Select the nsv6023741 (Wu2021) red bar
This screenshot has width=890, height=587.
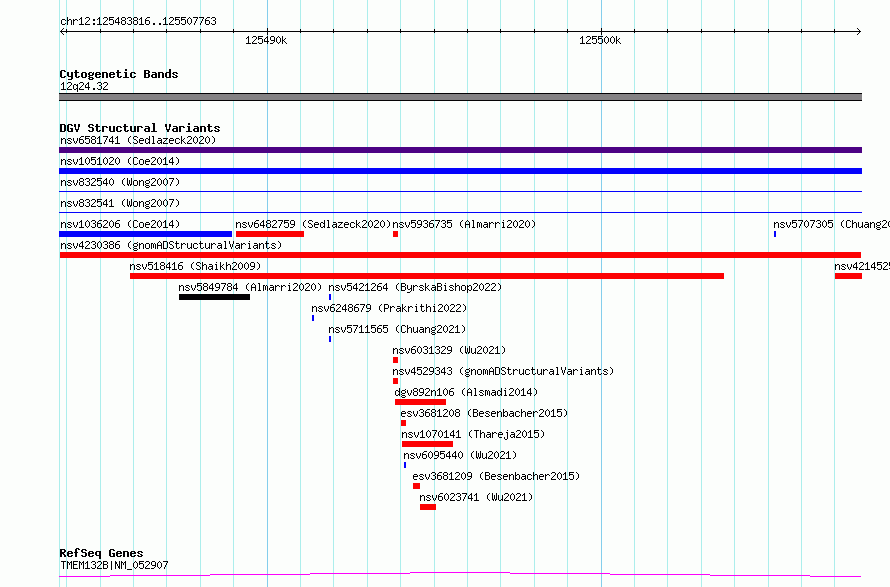click(x=428, y=507)
